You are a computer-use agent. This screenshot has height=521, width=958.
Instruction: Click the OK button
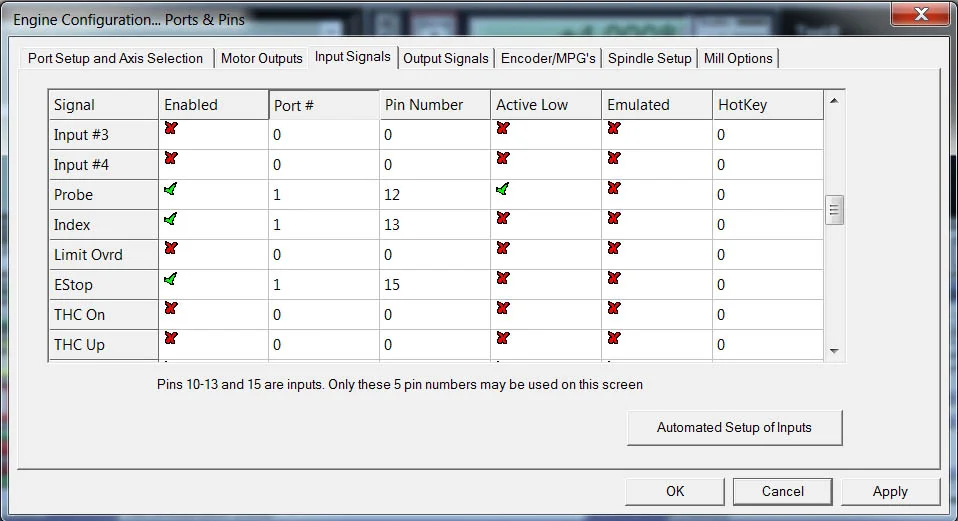click(x=675, y=491)
